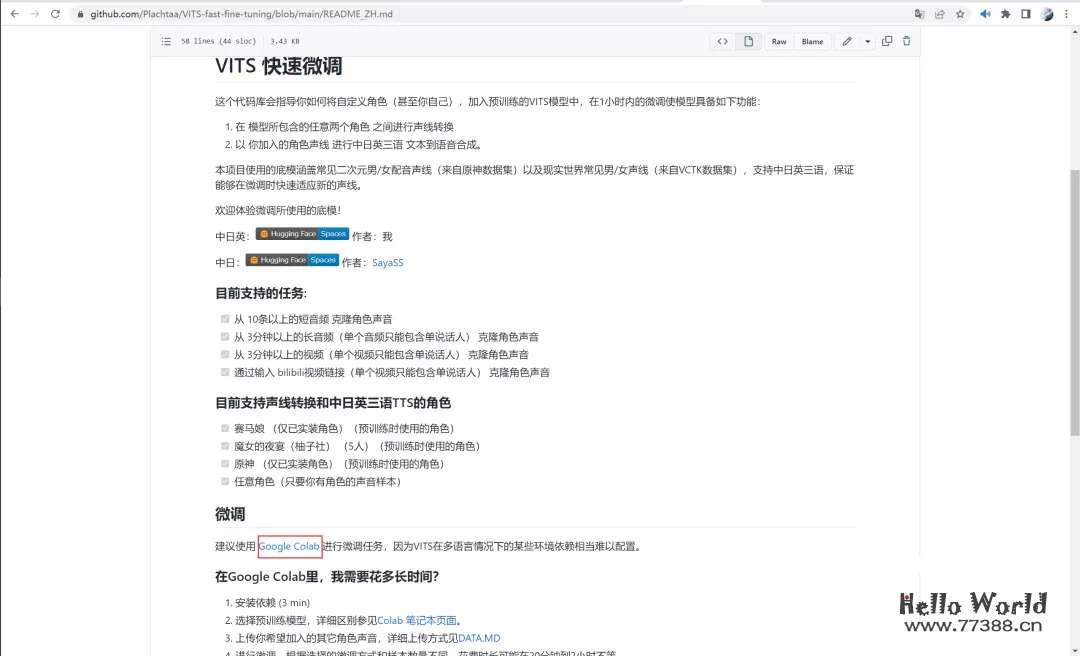Check the 短音频 task list checkbox
Image resolution: width=1080 pixels, height=656 pixels.
(x=225, y=318)
